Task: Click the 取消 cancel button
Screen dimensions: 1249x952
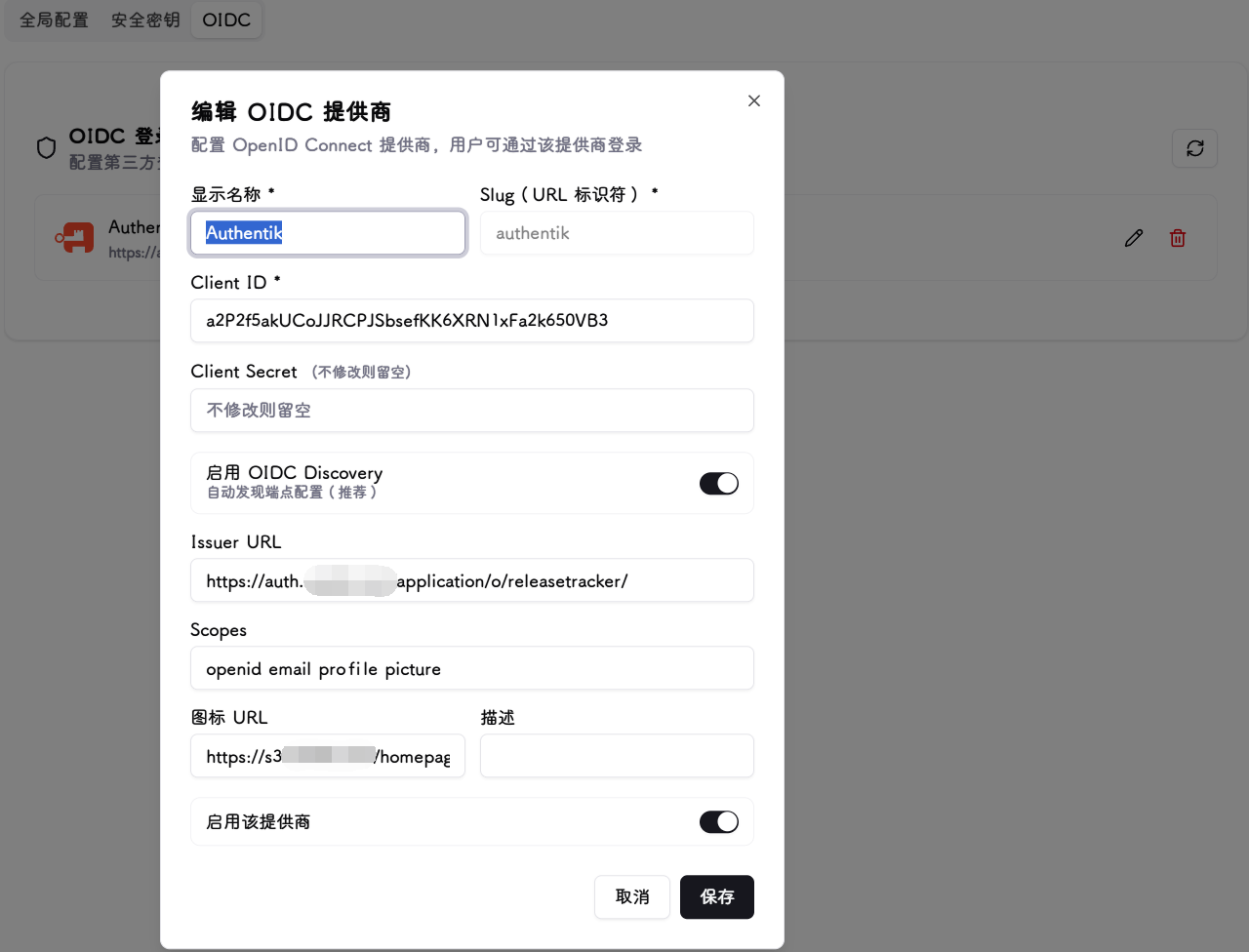Action: [632, 897]
